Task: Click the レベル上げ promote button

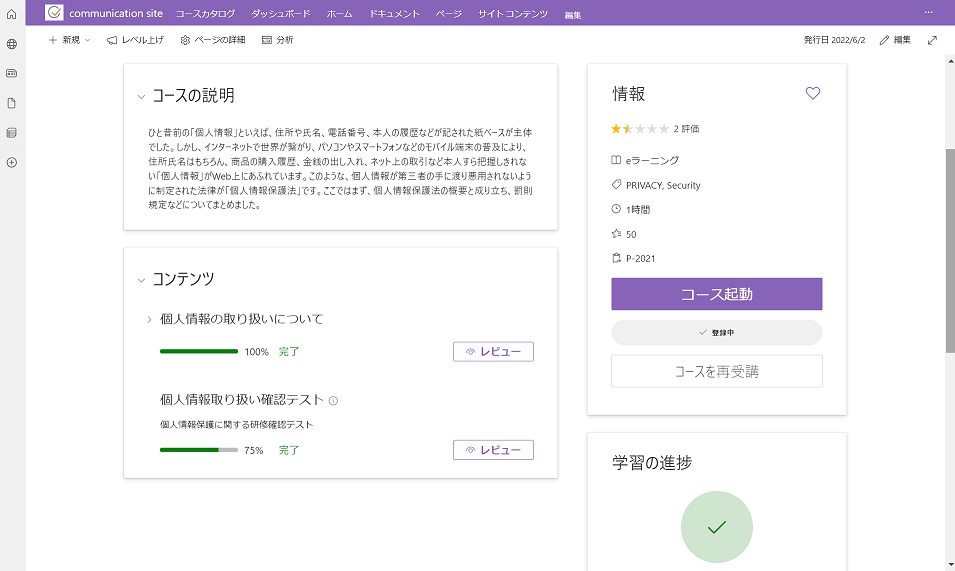Action: click(x=135, y=40)
